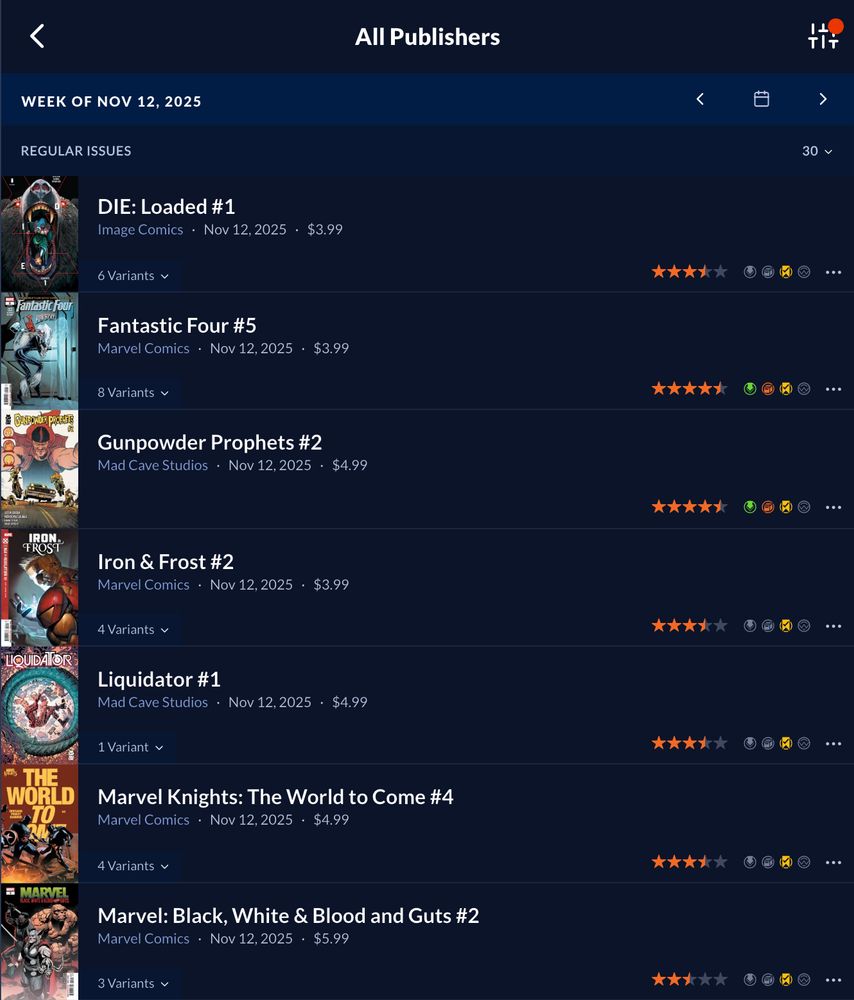Click read icon on Iron & Frost #2
Screen dimensions: 854x1000
(x=786, y=626)
